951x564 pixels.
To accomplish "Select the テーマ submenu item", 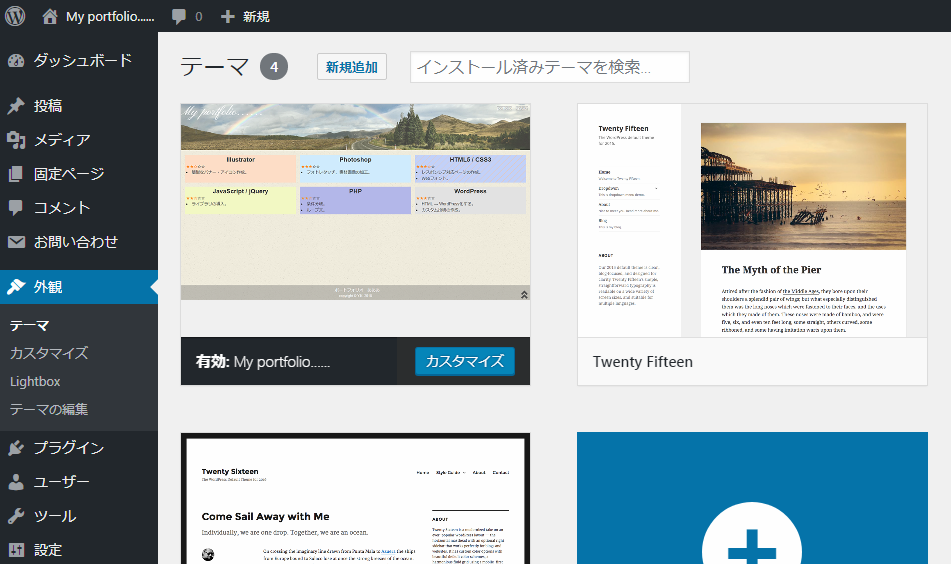I will coord(29,326).
